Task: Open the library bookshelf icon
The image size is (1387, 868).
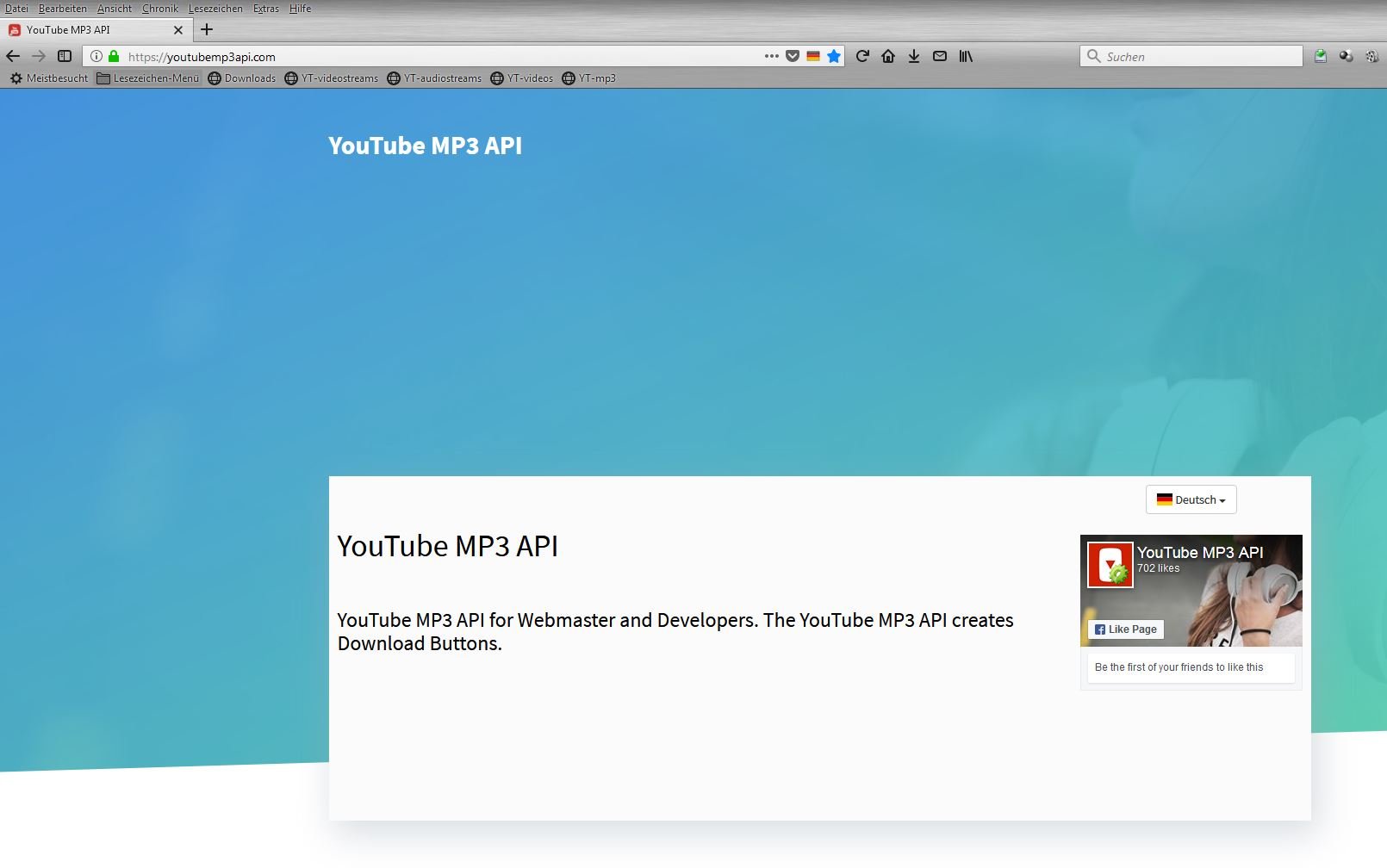Action: (966, 56)
